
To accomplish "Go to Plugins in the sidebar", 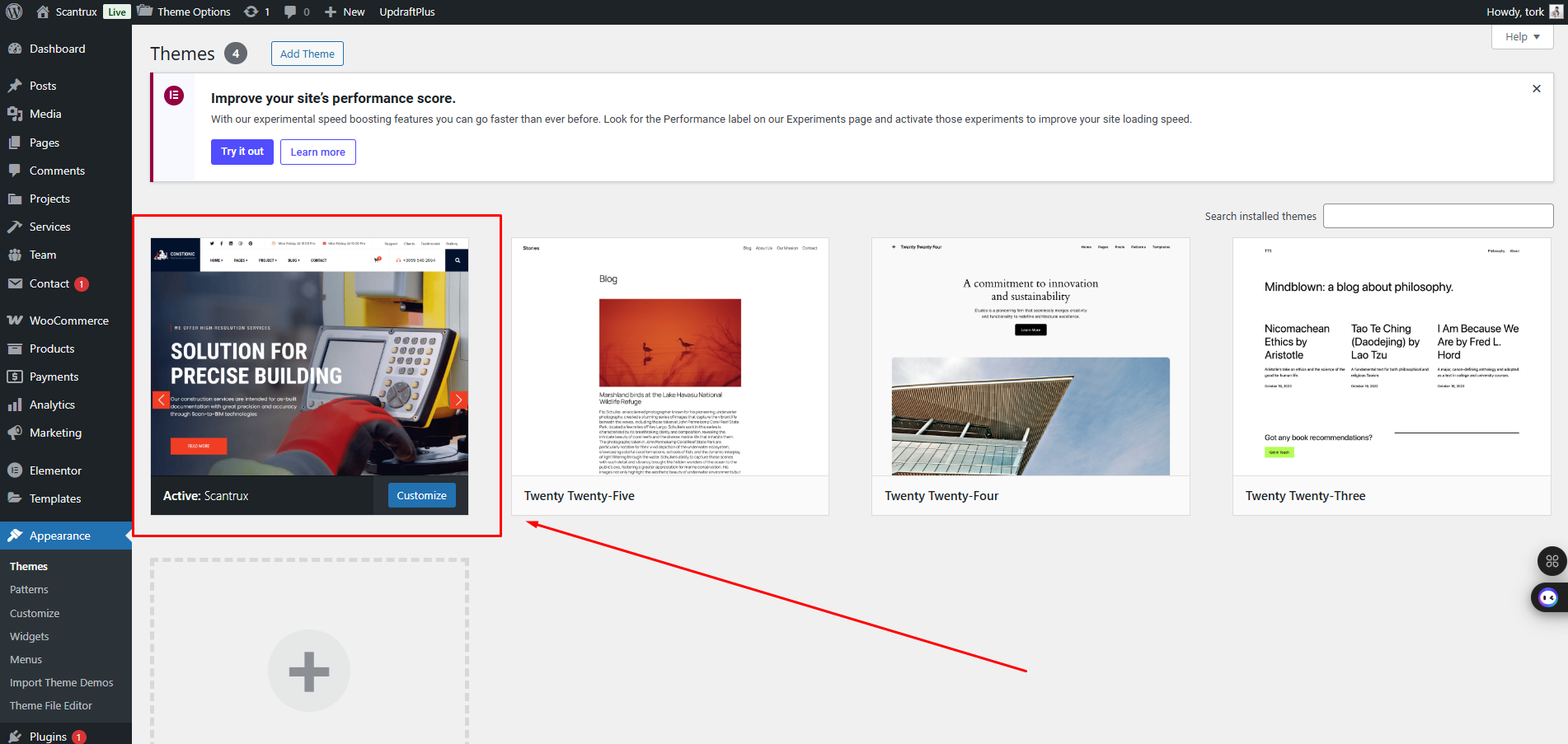I will (48, 736).
